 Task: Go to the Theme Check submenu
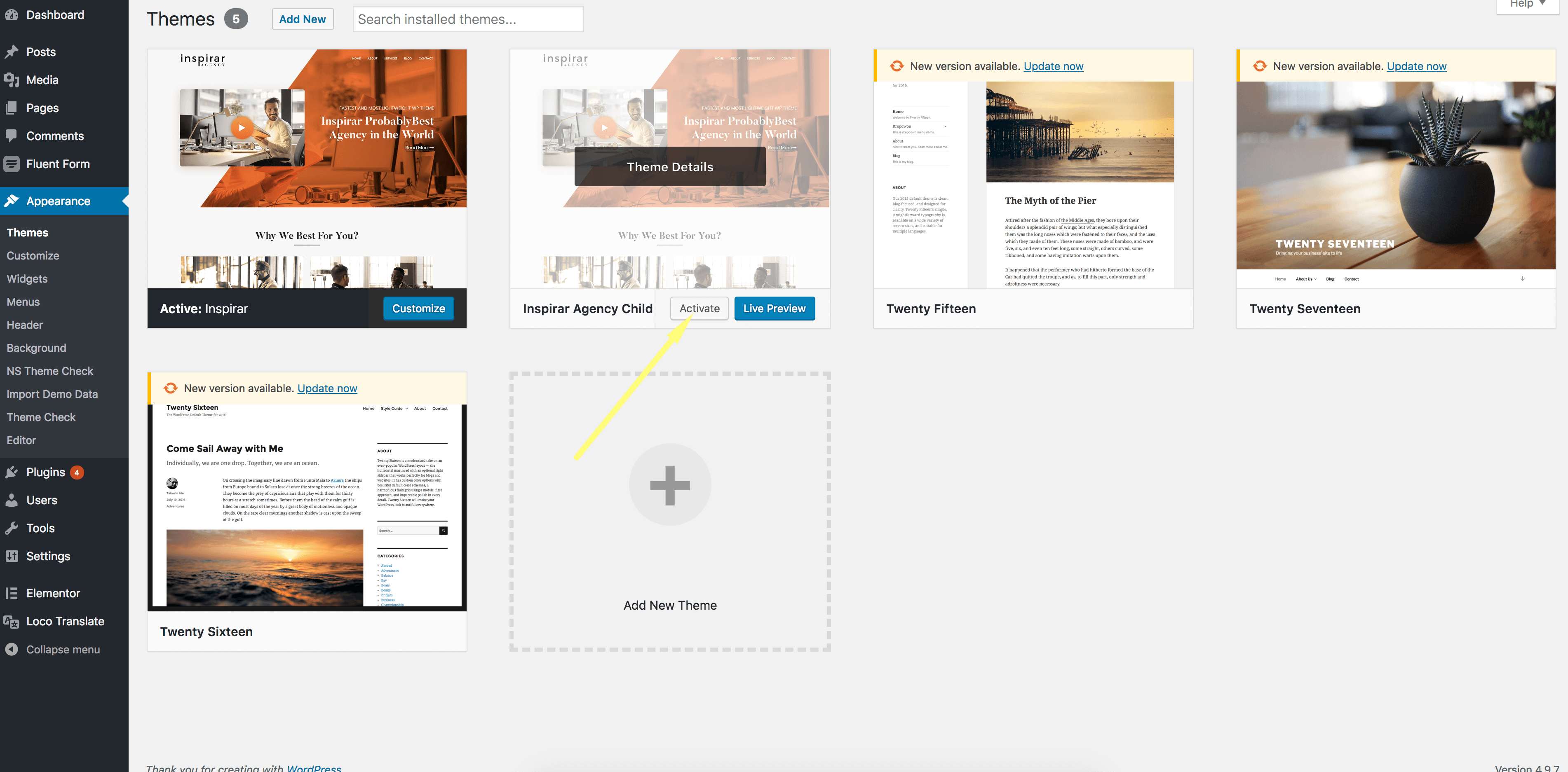(41, 417)
